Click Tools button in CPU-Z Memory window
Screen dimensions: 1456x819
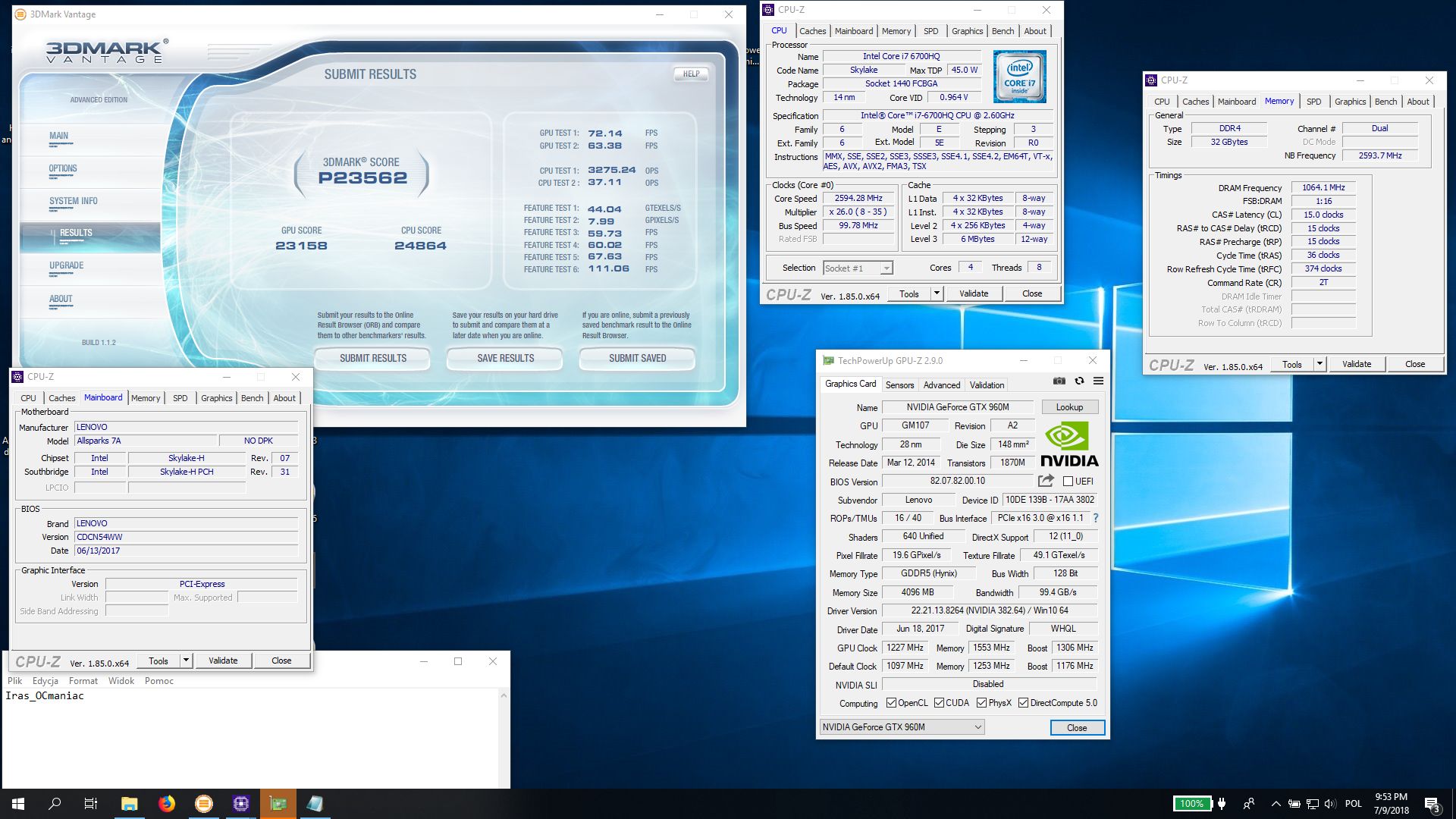(x=1291, y=364)
